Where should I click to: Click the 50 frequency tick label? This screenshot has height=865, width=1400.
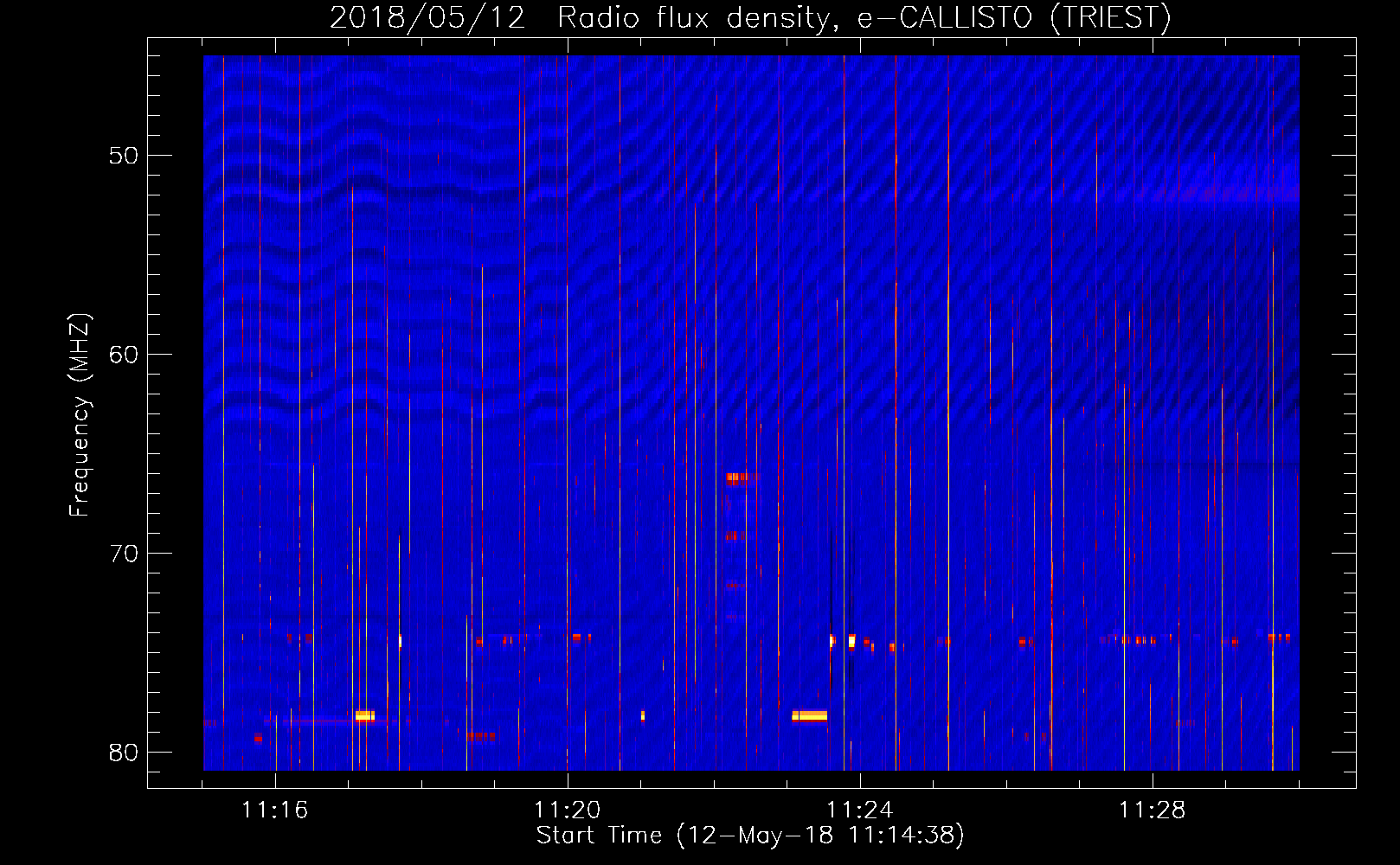click(124, 156)
